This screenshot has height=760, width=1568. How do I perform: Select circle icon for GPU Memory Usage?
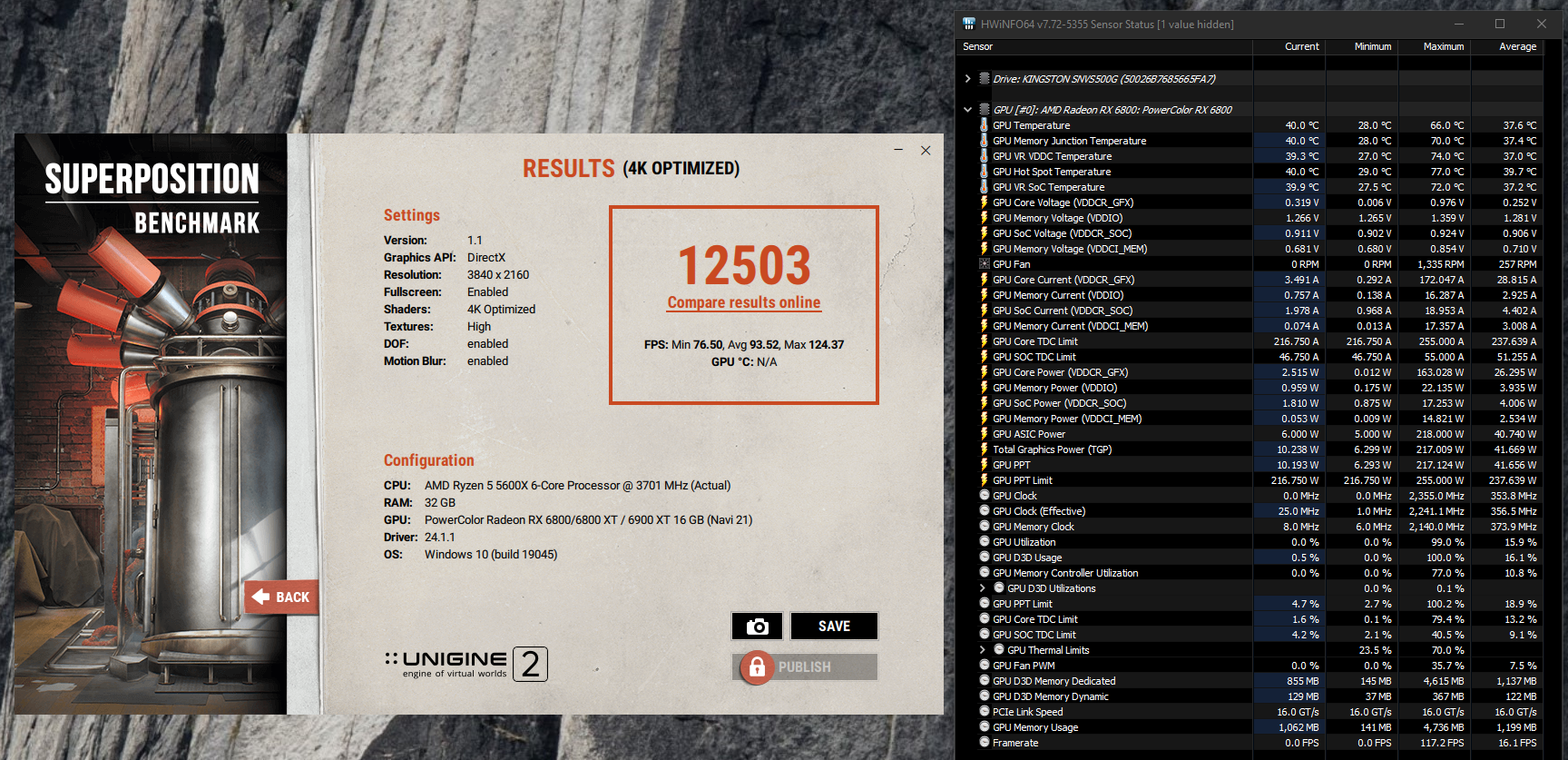click(984, 727)
